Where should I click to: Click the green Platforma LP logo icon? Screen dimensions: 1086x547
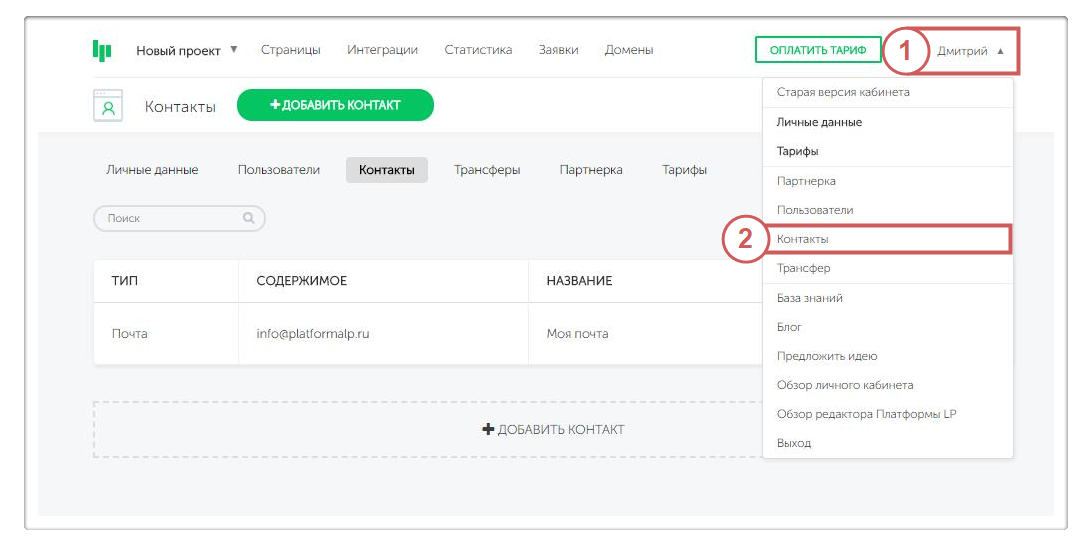pyautogui.click(x=102, y=50)
